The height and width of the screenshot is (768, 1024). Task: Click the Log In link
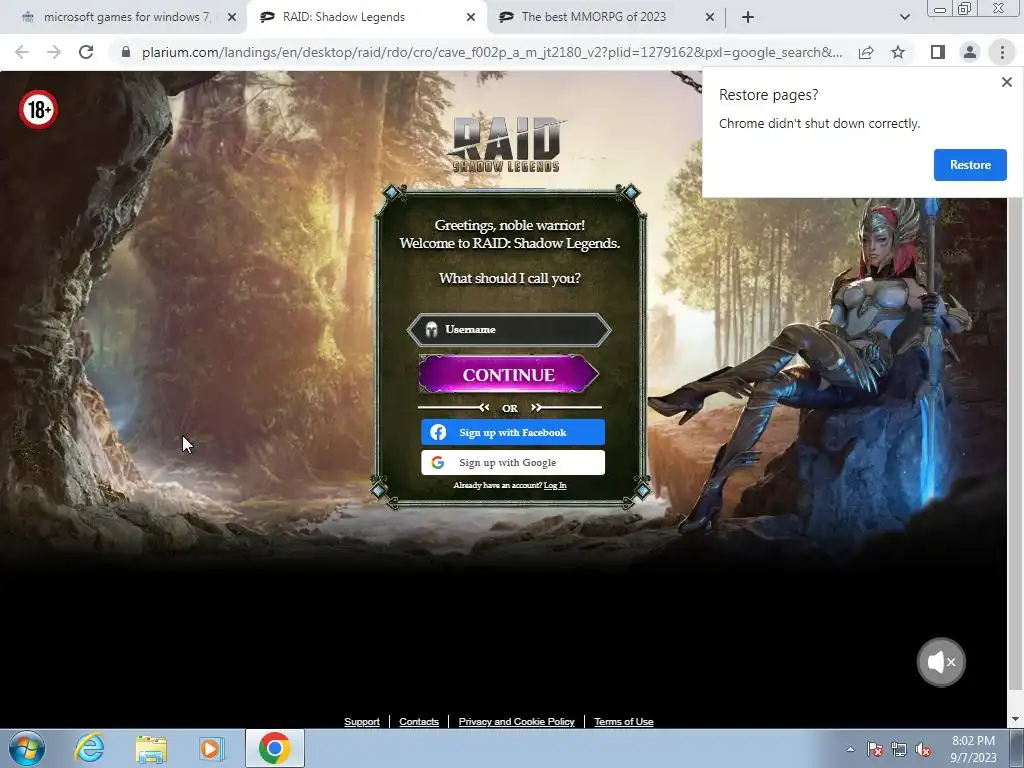click(555, 485)
